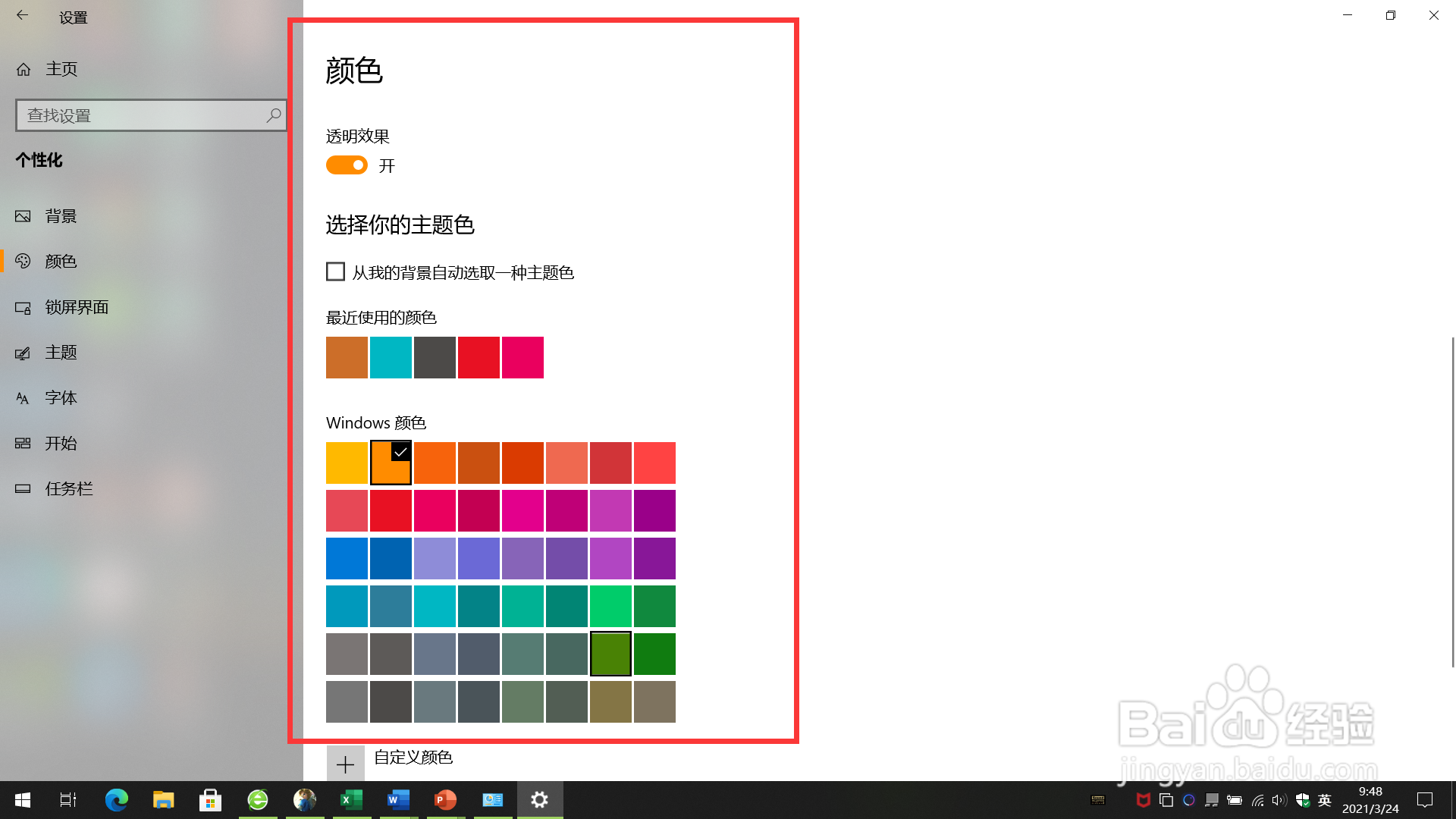Open Action Center notification icon
This screenshot has height=819, width=1456.
click(1424, 800)
